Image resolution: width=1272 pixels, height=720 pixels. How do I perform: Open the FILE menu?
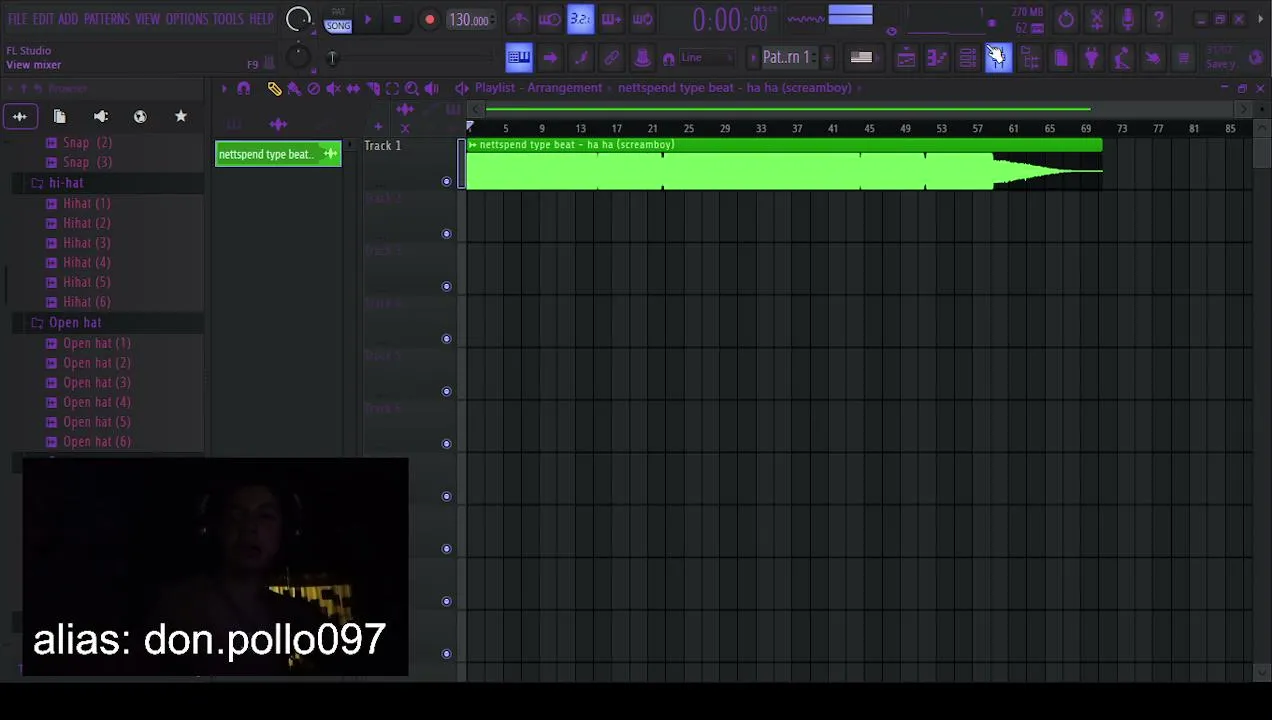(x=18, y=19)
